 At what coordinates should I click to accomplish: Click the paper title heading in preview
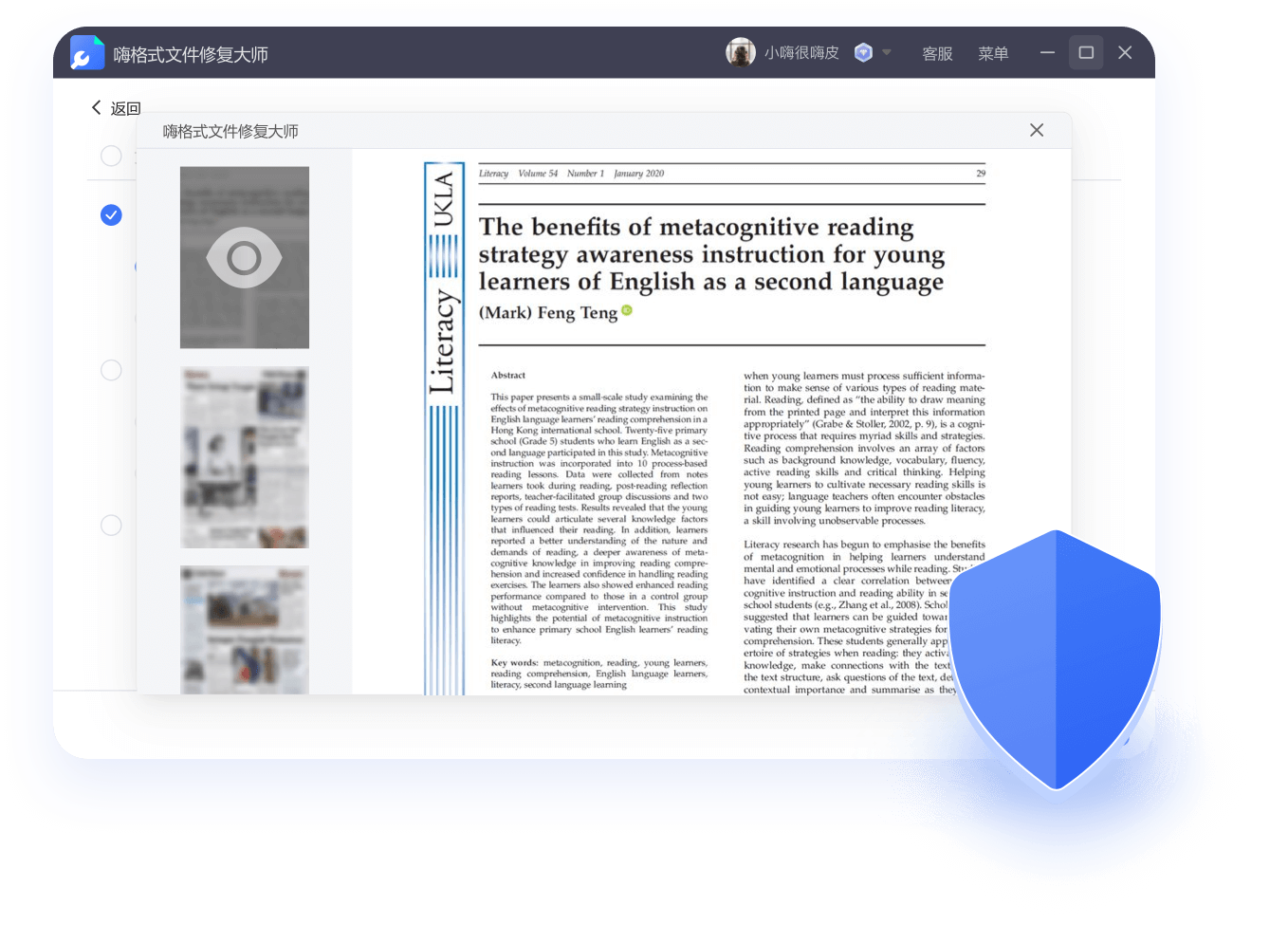[711, 254]
